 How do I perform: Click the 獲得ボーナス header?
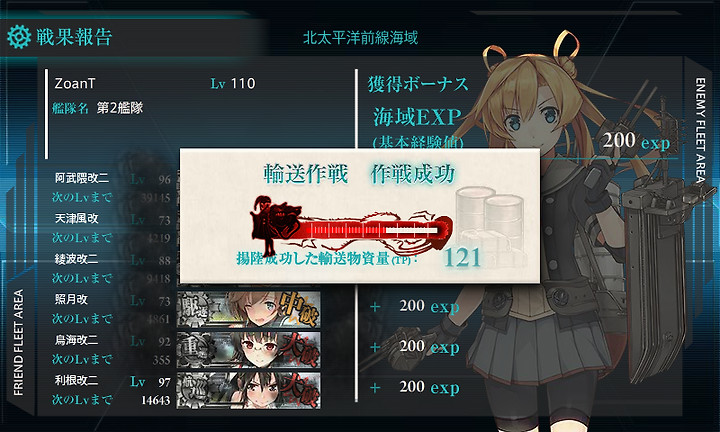pos(418,84)
